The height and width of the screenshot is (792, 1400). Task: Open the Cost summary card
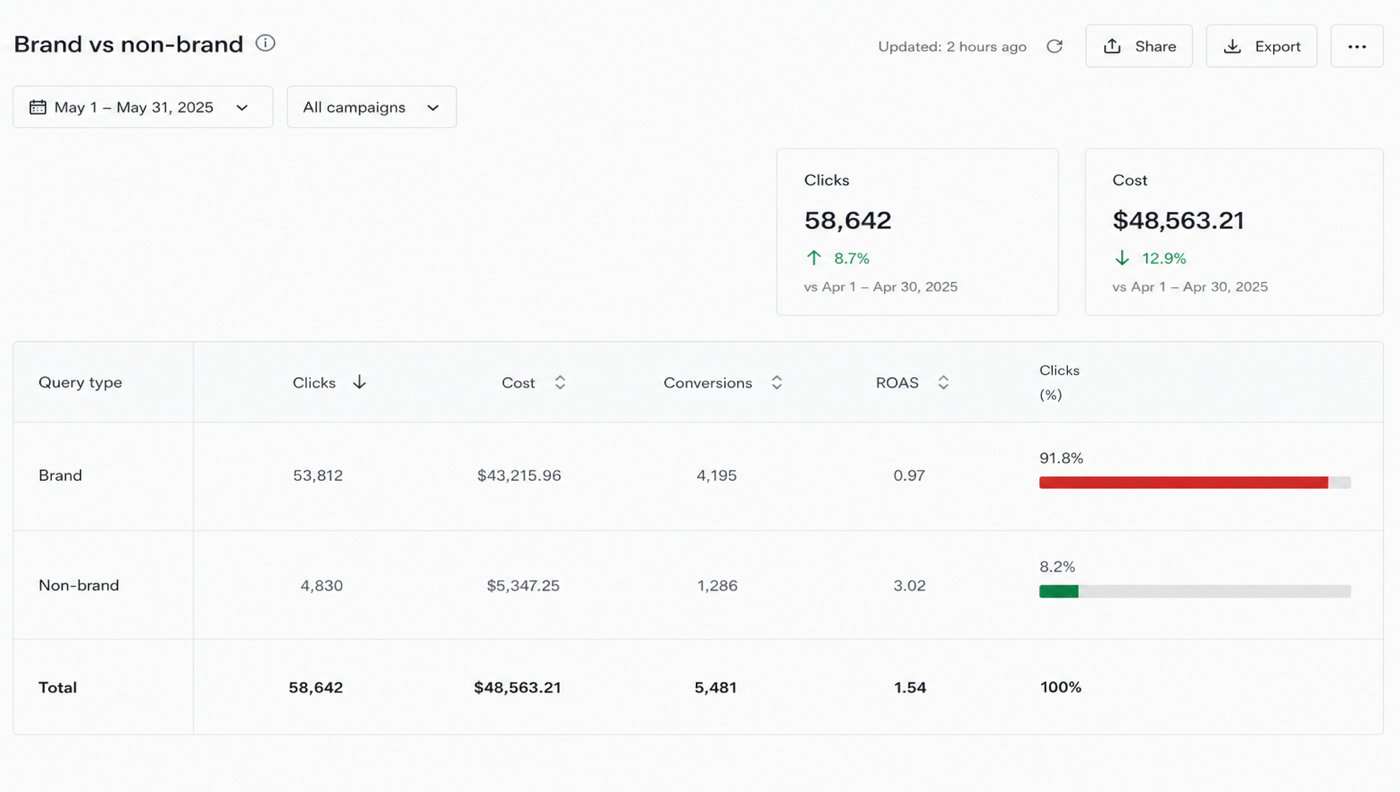tap(1234, 232)
